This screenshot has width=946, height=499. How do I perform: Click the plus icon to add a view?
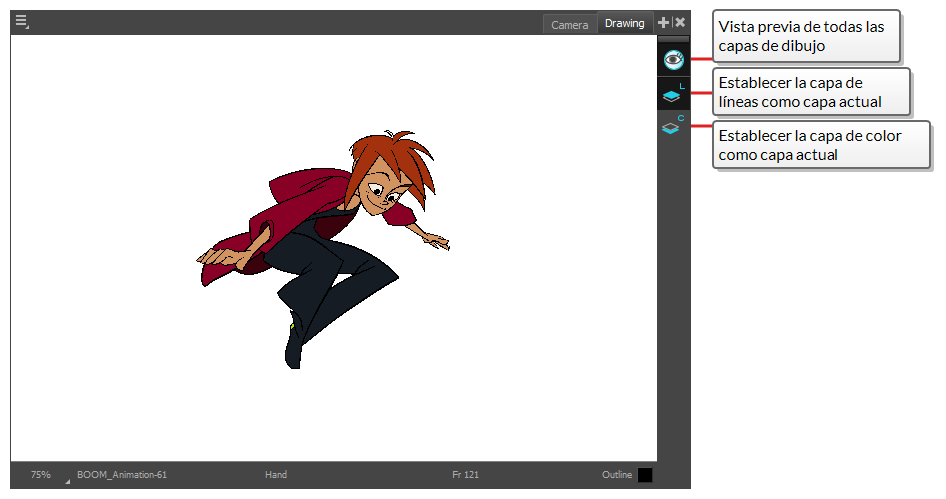(x=664, y=22)
